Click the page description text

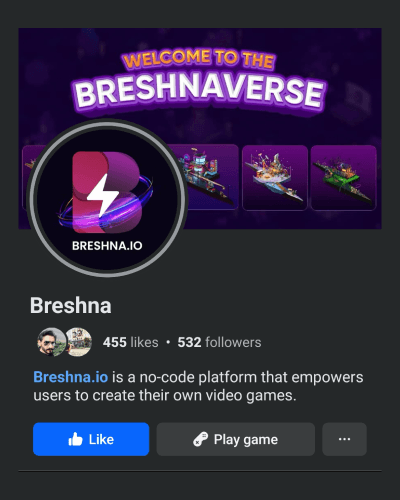click(x=198, y=386)
